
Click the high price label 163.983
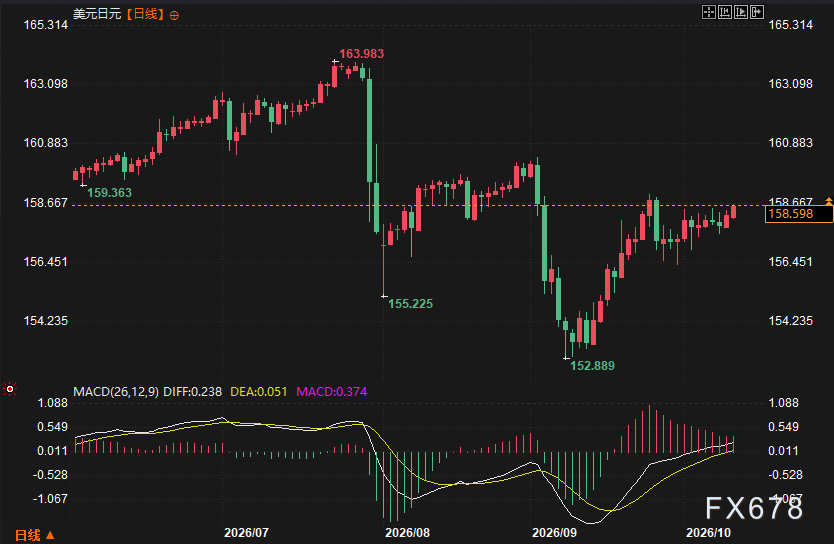[362, 54]
